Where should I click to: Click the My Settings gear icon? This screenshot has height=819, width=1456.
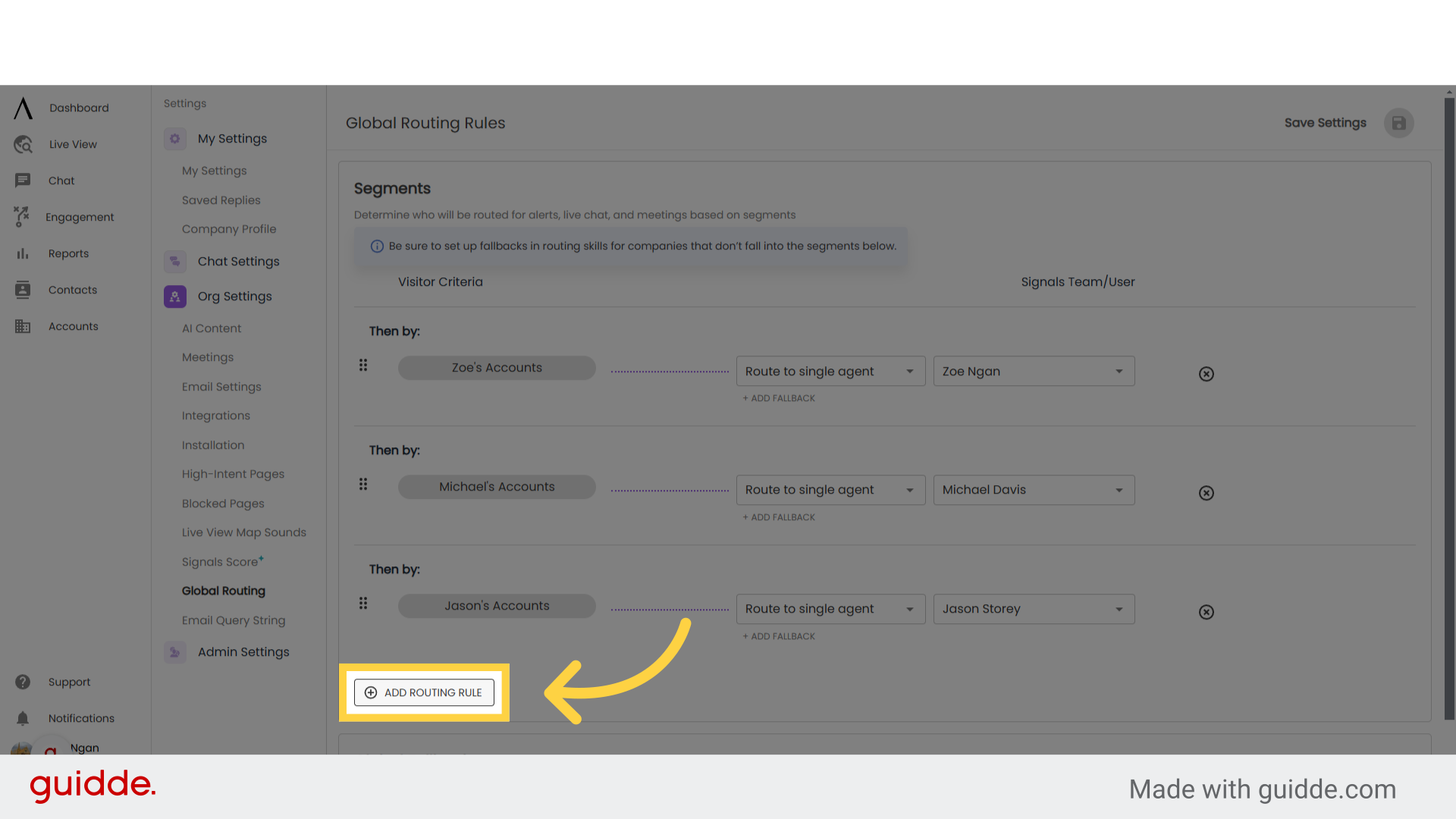click(175, 139)
